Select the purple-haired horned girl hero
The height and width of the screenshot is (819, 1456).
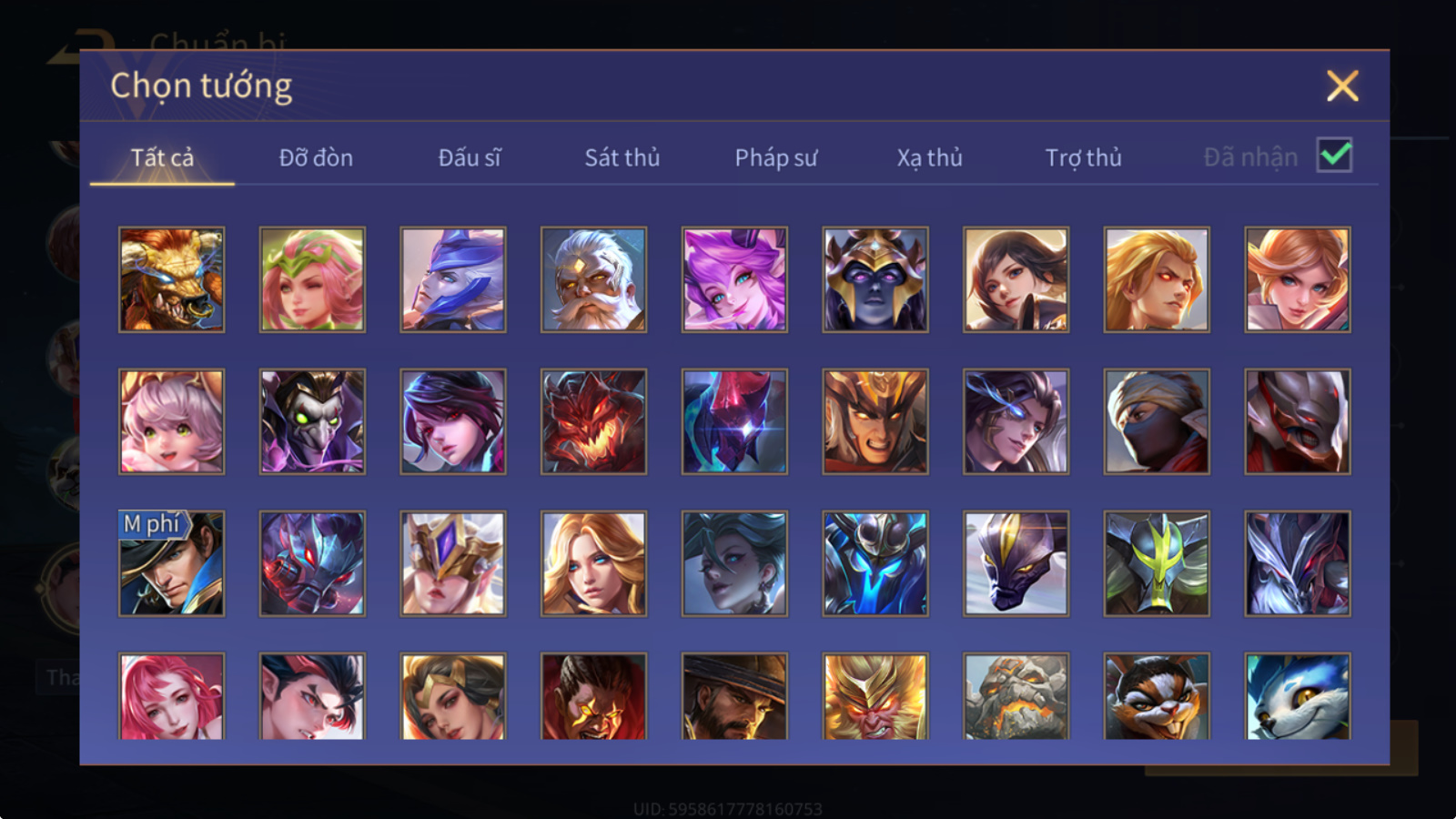[734, 279]
